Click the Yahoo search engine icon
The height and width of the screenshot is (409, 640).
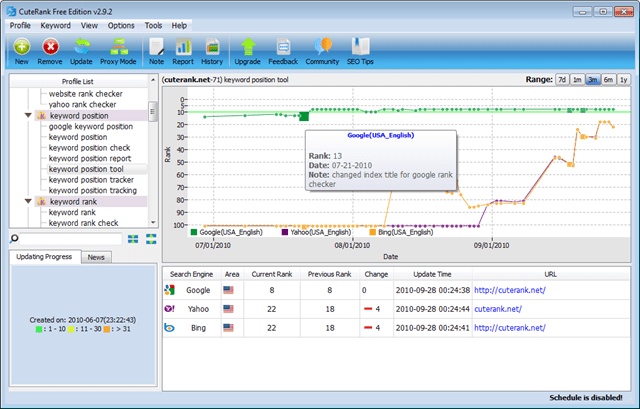[x=169, y=309]
